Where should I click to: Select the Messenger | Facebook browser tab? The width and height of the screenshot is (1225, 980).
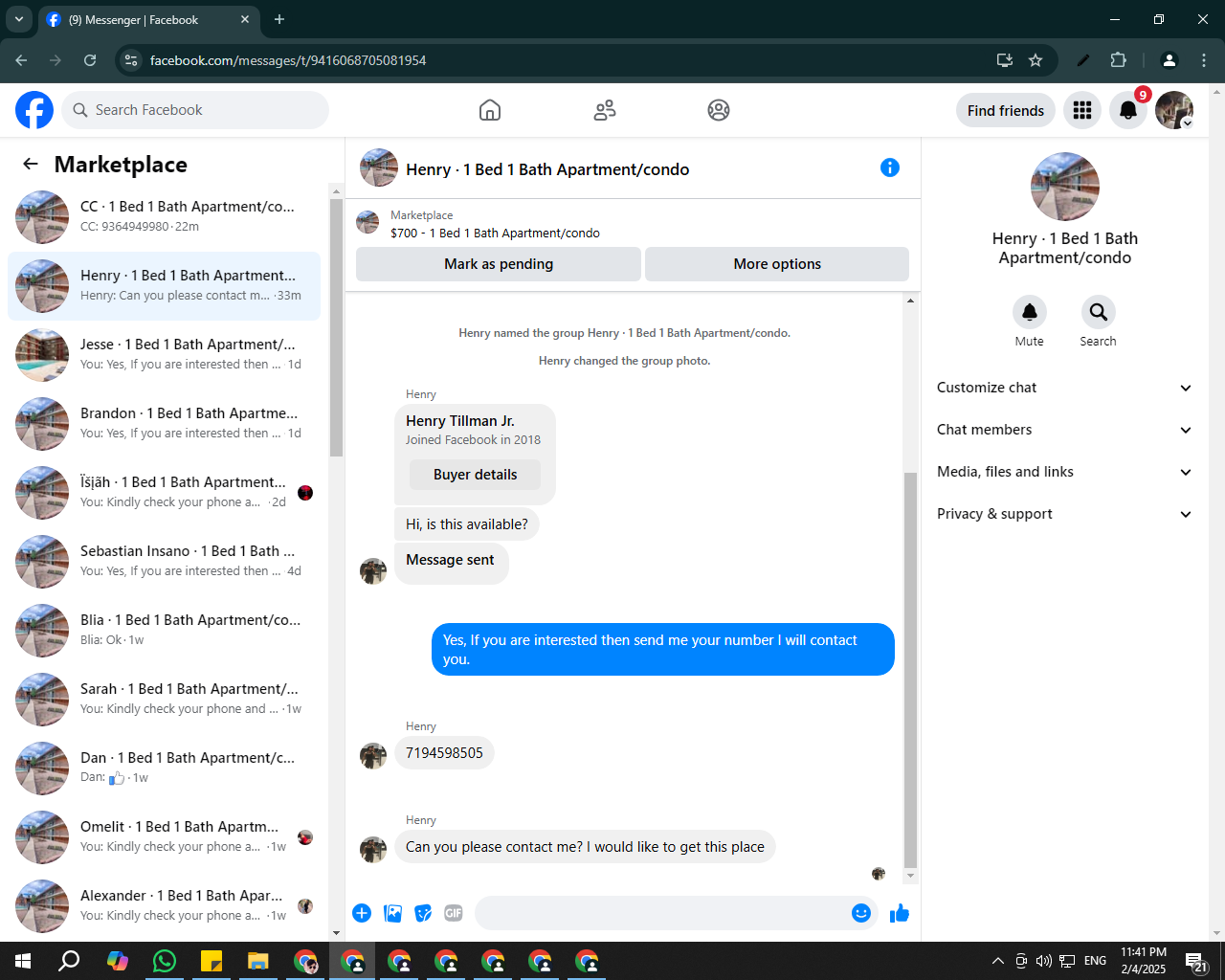click(x=148, y=19)
